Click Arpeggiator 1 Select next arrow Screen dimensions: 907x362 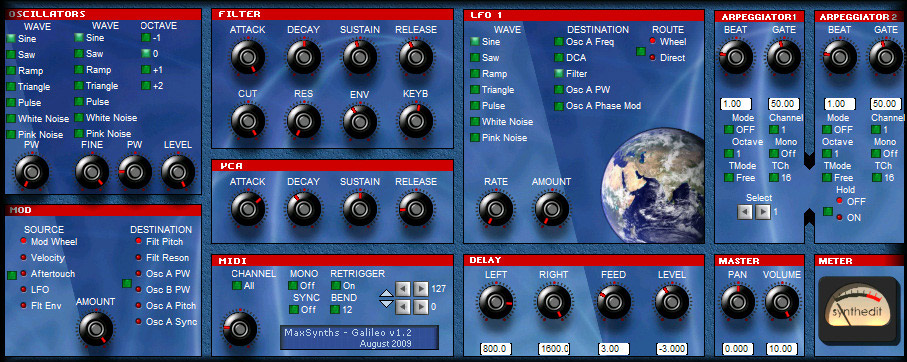click(x=763, y=212)
